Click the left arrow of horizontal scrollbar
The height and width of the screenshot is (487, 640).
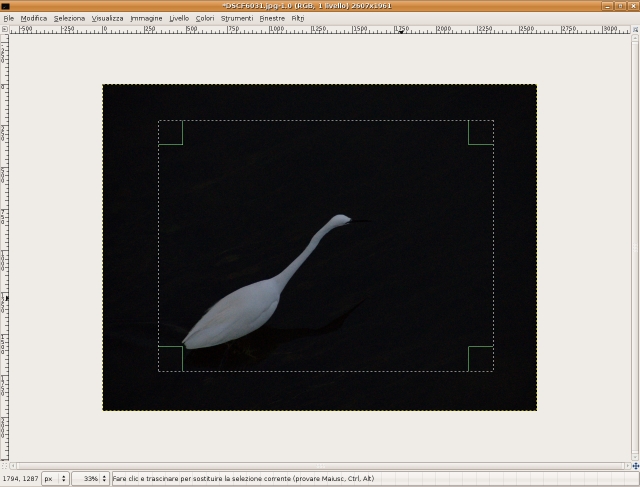tap(13, 466)
